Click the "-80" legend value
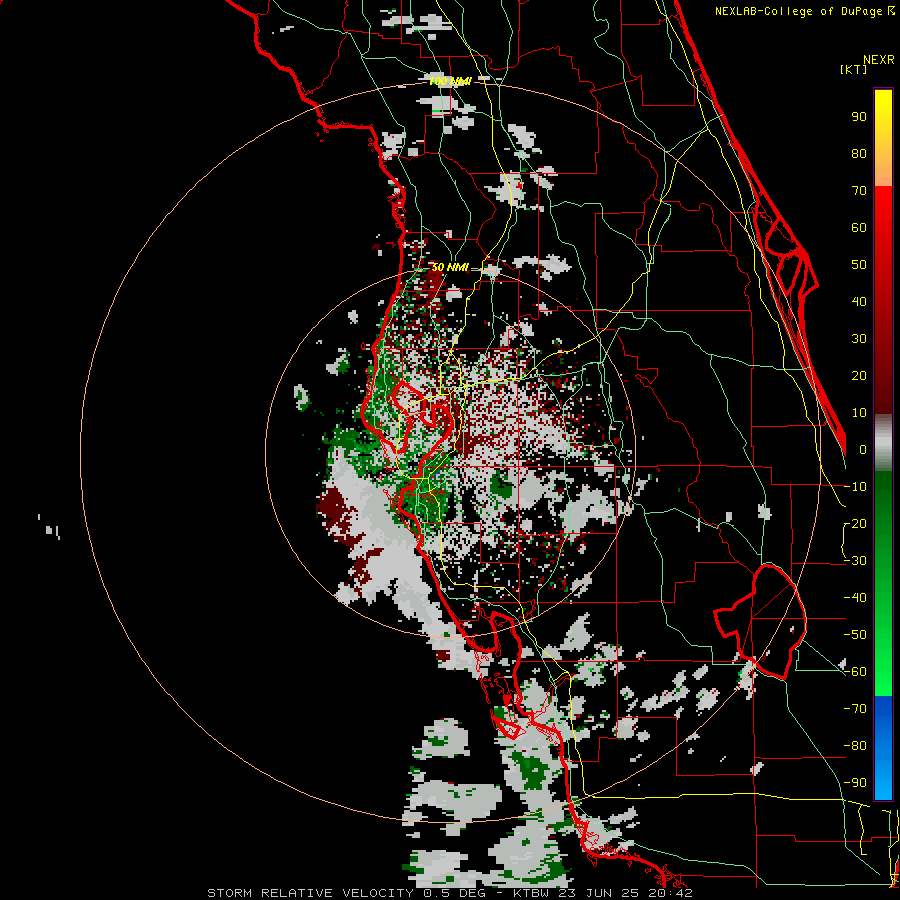Viewport: 900px width, 900px height. [x=855, y=746]
